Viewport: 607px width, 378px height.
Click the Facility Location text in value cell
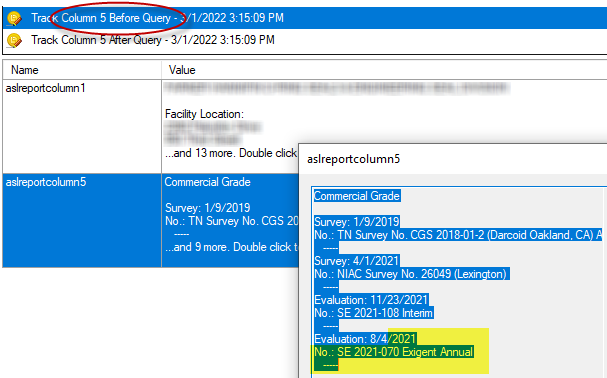(x=204, y=114)
